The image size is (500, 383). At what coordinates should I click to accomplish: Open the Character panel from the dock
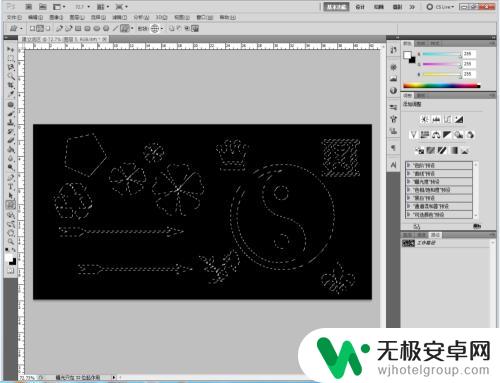coord(394,165)
